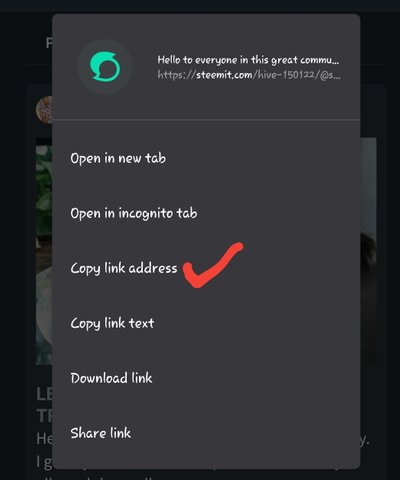Click the partially hidden author avatar
The width and height of the screenshot is (400, 480).
pyautogui.click(x=44, y=110)
